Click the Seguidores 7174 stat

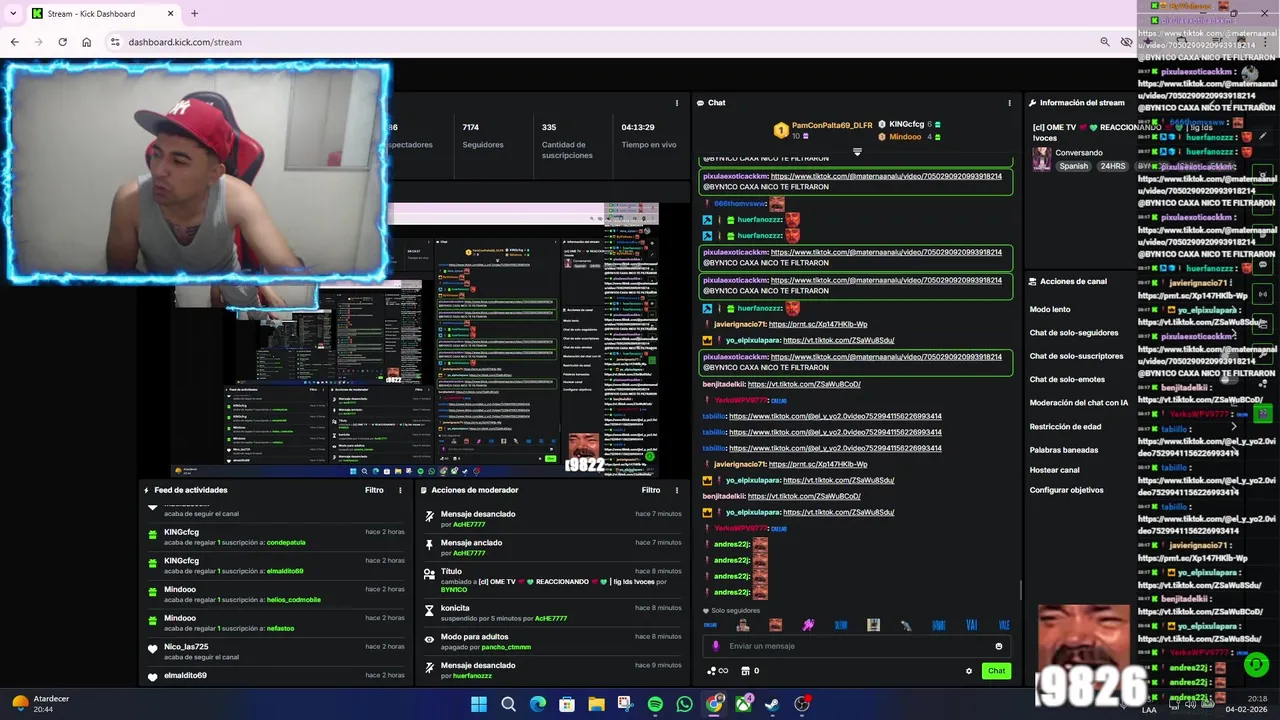tap(483, 136)
